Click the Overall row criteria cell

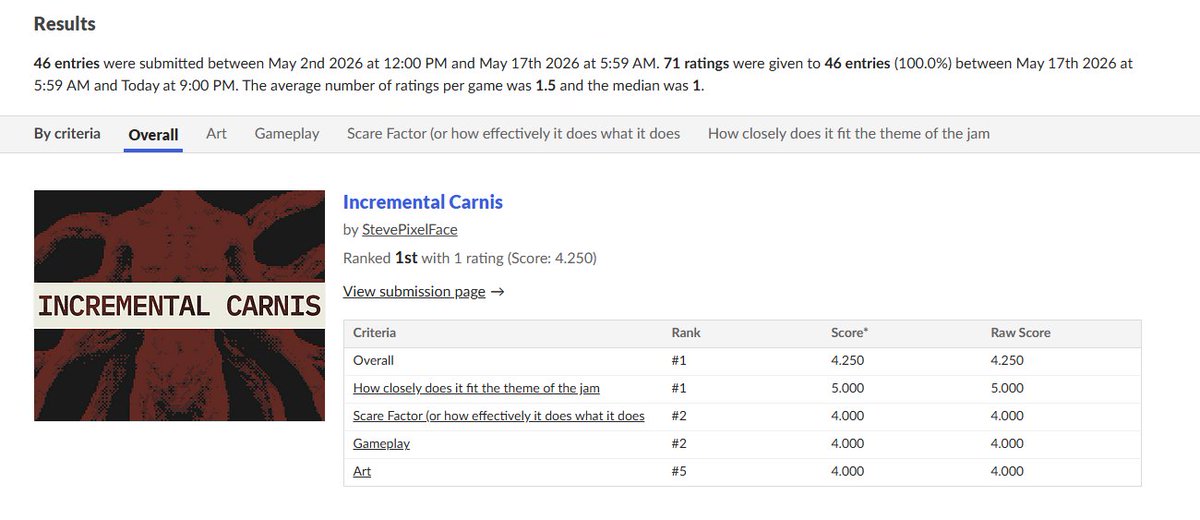click(x=374, y=360)
